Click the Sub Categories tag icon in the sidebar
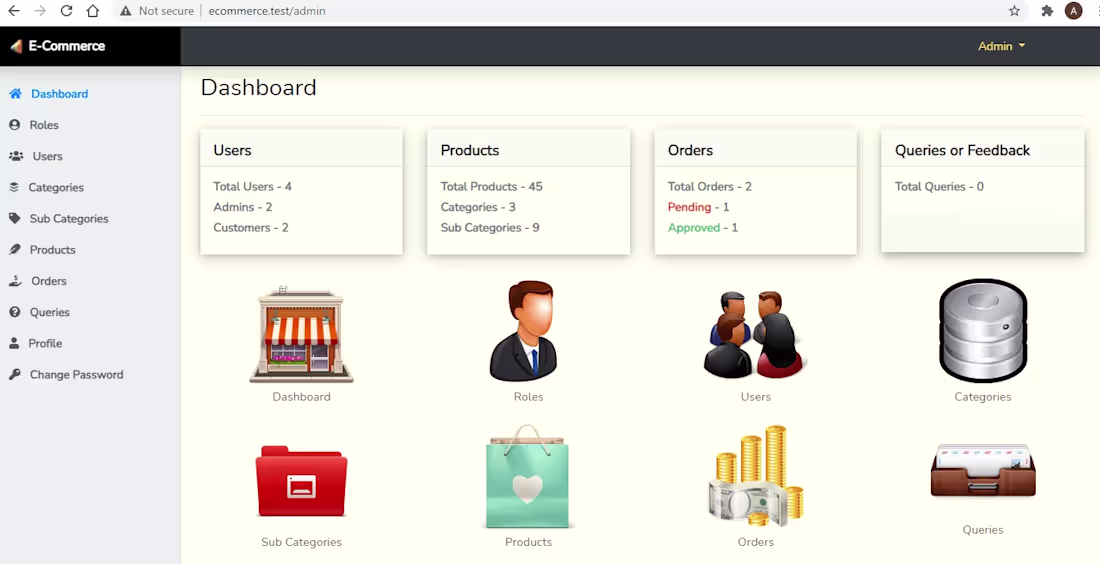The width and height of the screenshot is (1100, 564). pos(15,218)
